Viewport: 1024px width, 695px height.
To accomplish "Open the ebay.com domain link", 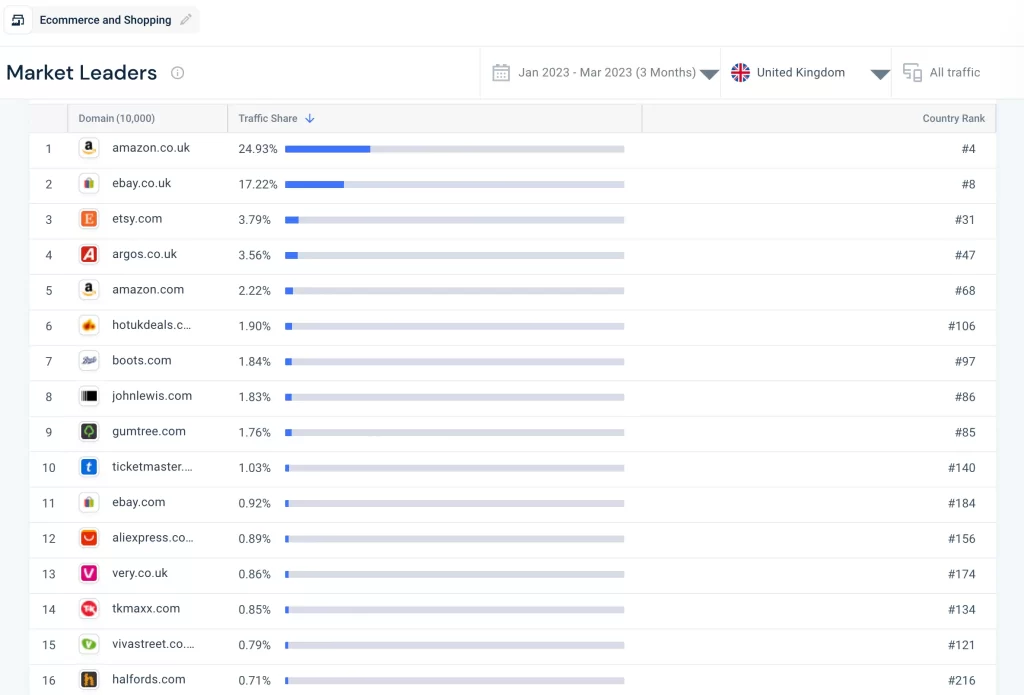I will click(x=138, y=502).
